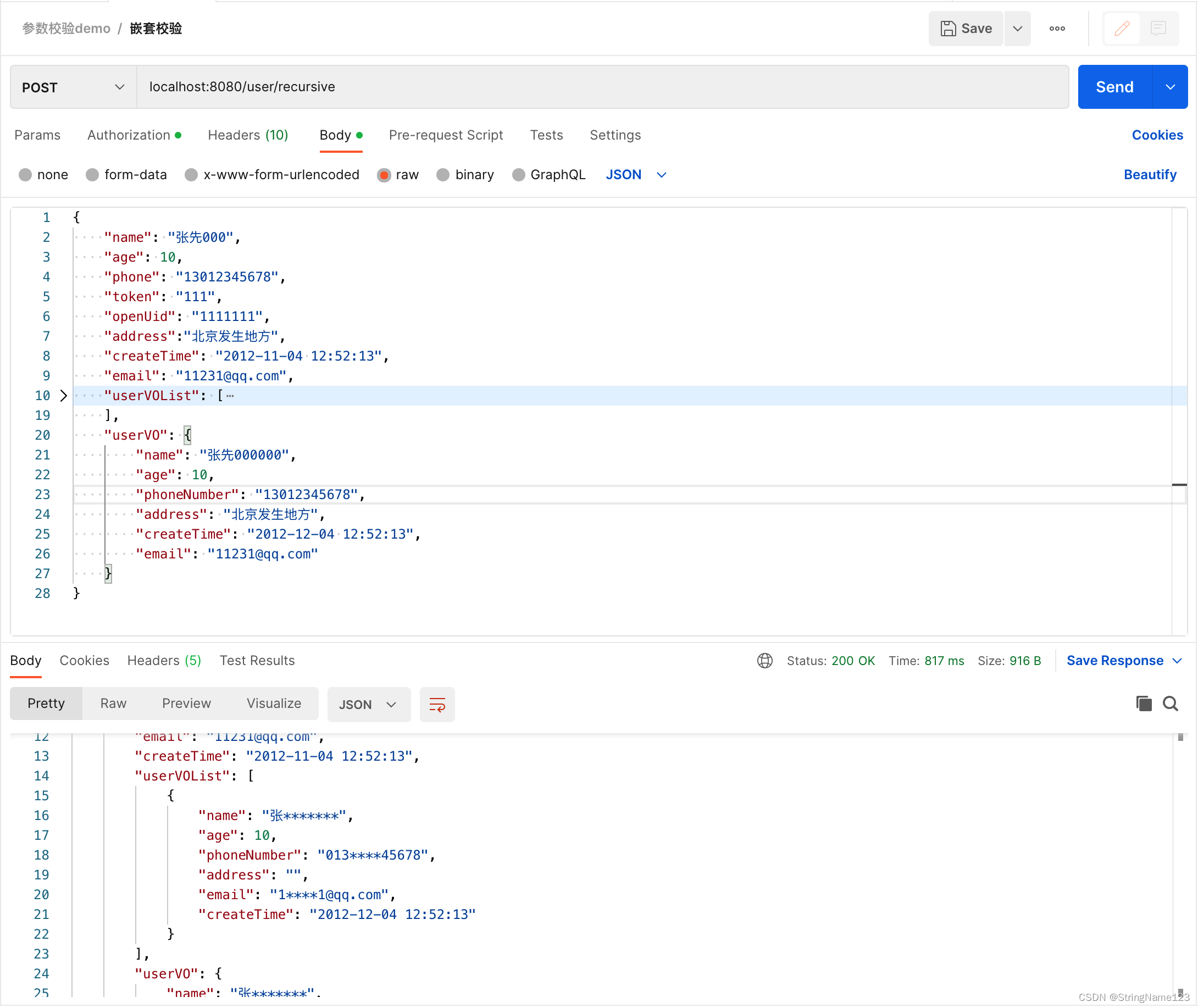Click the Beautify link

pyautogui.click(x=1150, y=175)
